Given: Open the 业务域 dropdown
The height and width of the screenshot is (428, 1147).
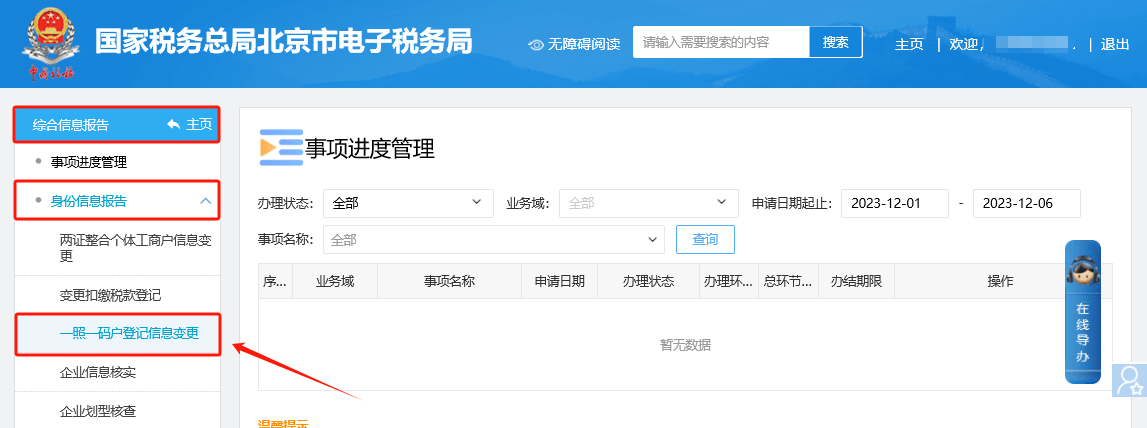Looking at the screenshot, I should [x=648, y=203].
